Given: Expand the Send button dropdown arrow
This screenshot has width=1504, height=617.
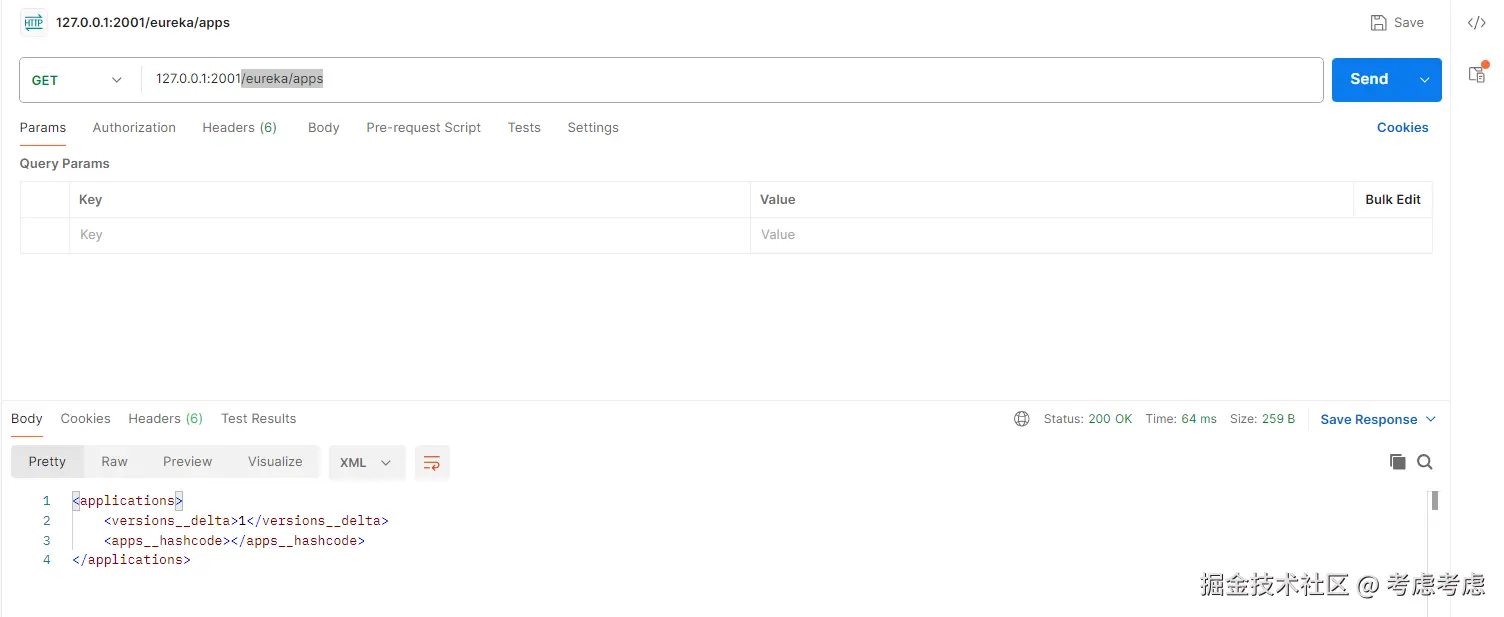Looking at the screenshot, I should (1424, 80).
